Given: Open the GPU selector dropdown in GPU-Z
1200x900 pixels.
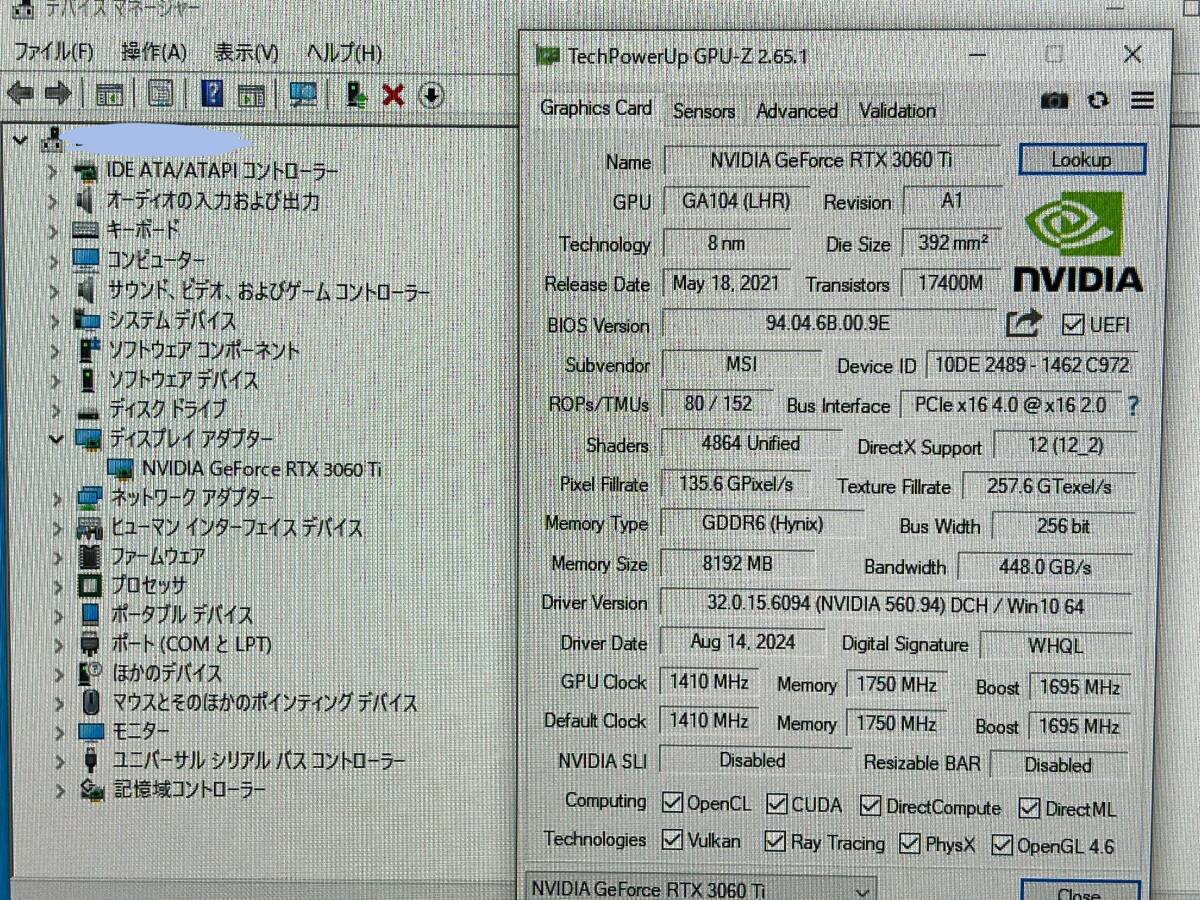Looking at the screenshot, I should (x=700, y=889).
